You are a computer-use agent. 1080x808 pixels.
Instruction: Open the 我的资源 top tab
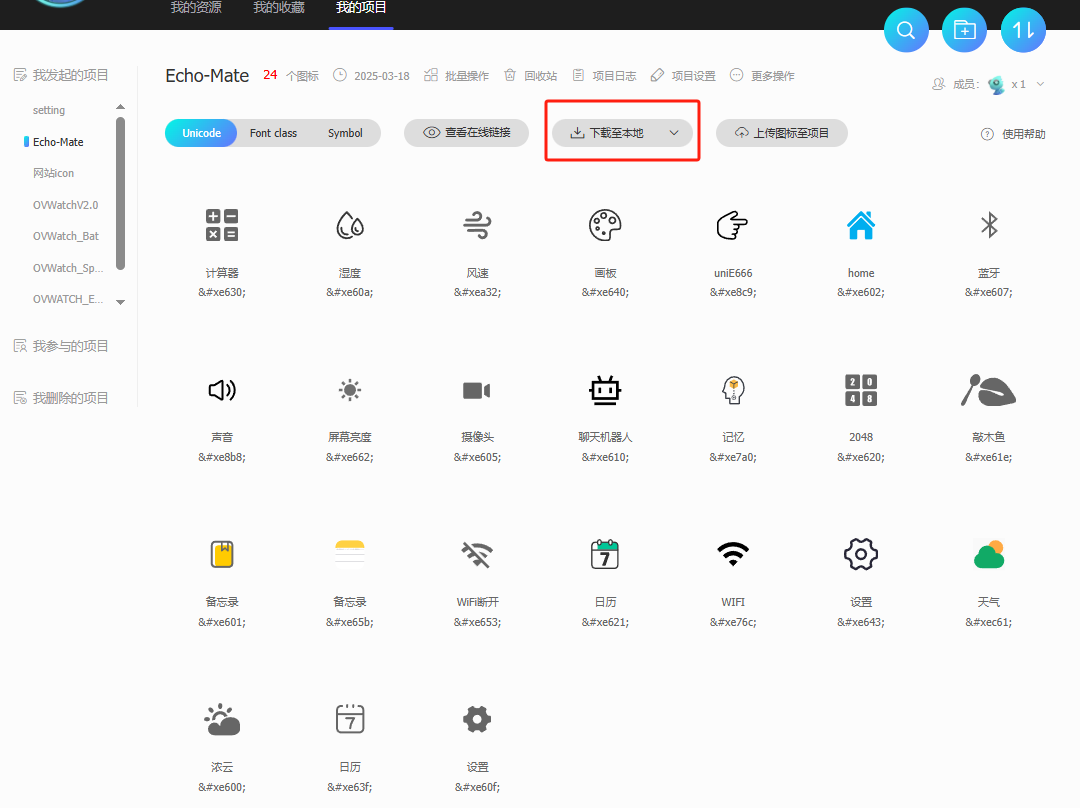pos(196,8)
